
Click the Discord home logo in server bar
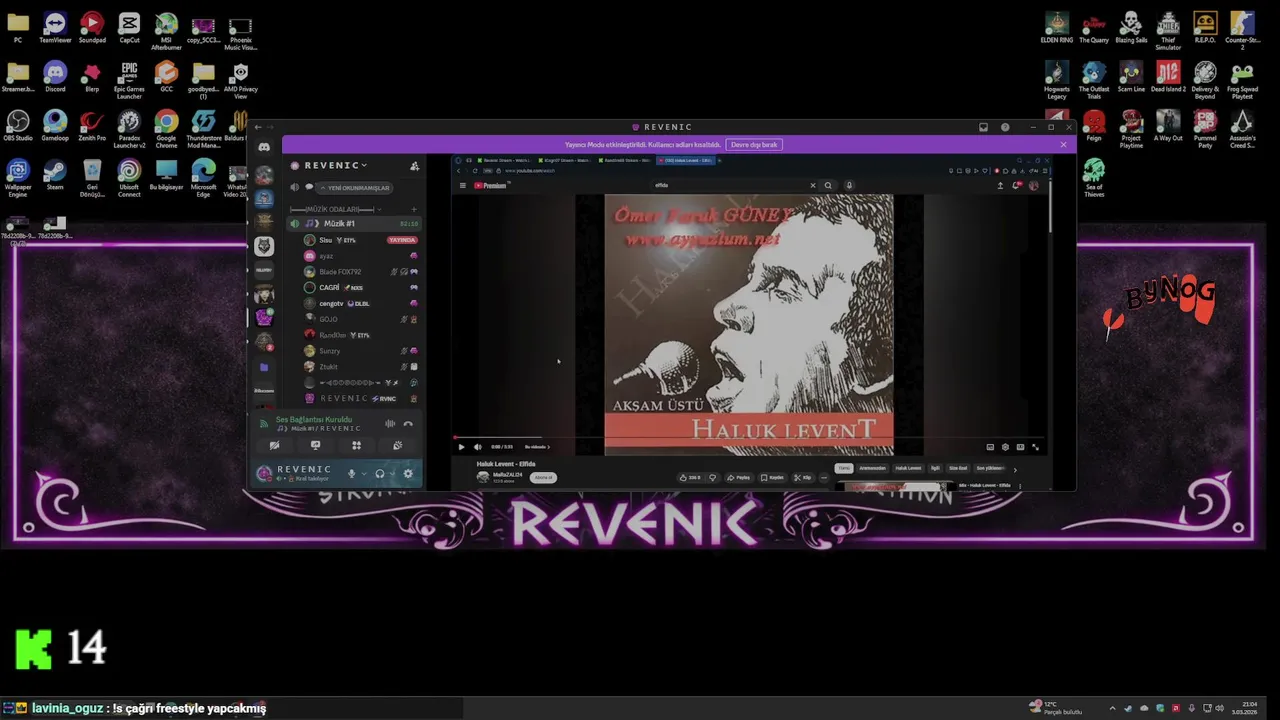pyautogui.click(x=264, y=147)
